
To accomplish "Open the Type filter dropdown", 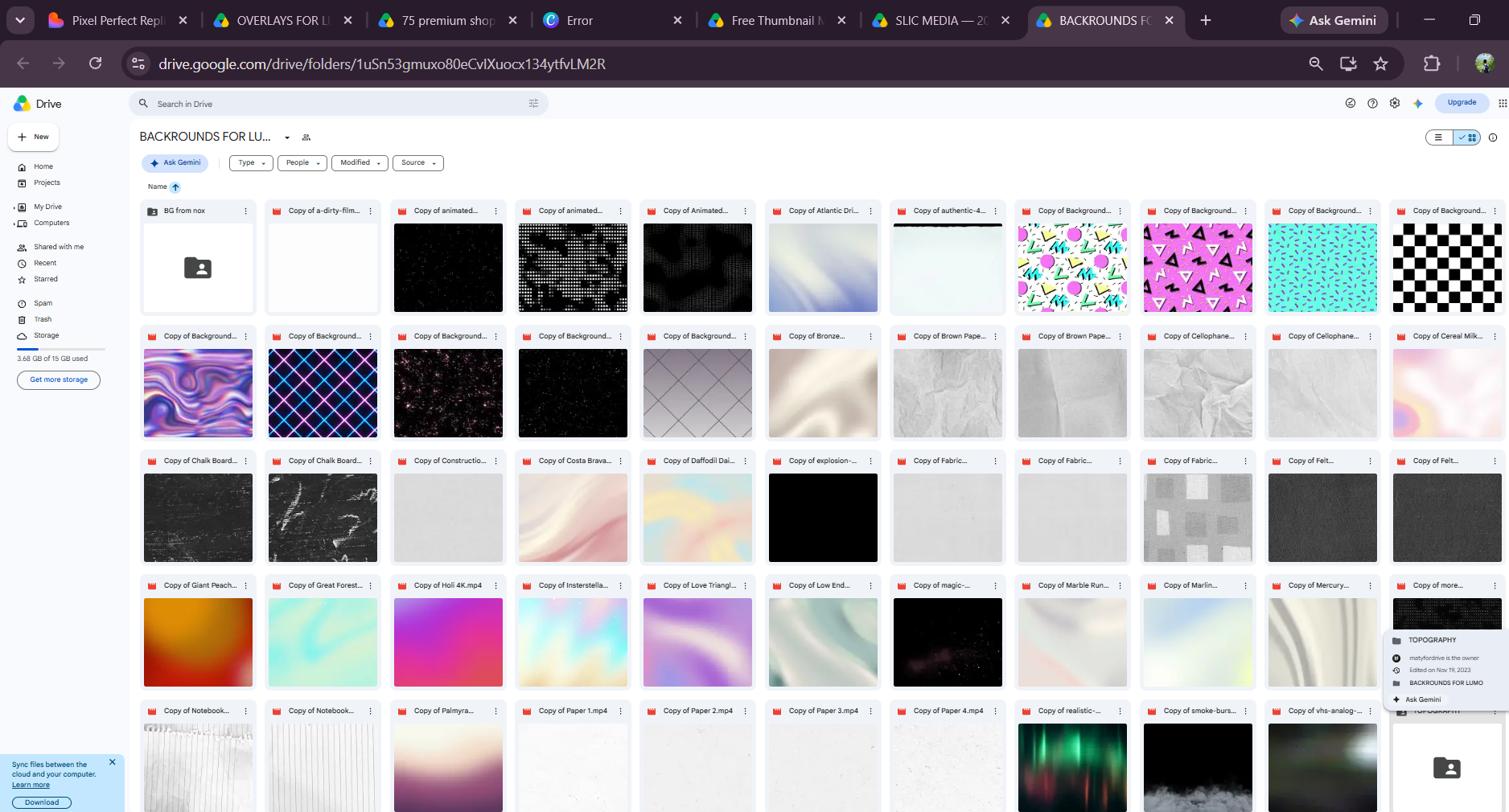I will click(x=251, y=163).
